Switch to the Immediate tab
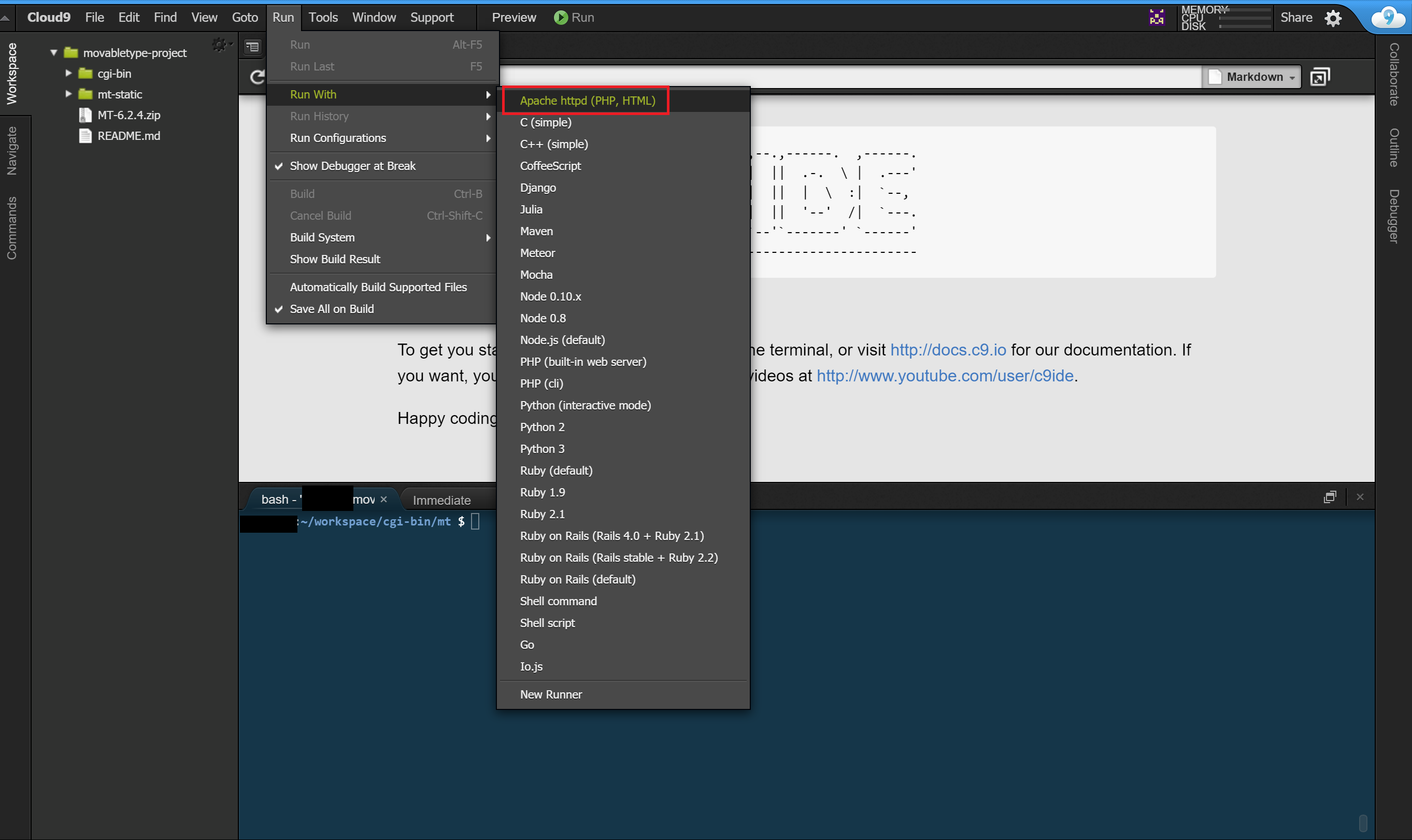This screenshot has height=840, width=1412. tap(441, 501)
